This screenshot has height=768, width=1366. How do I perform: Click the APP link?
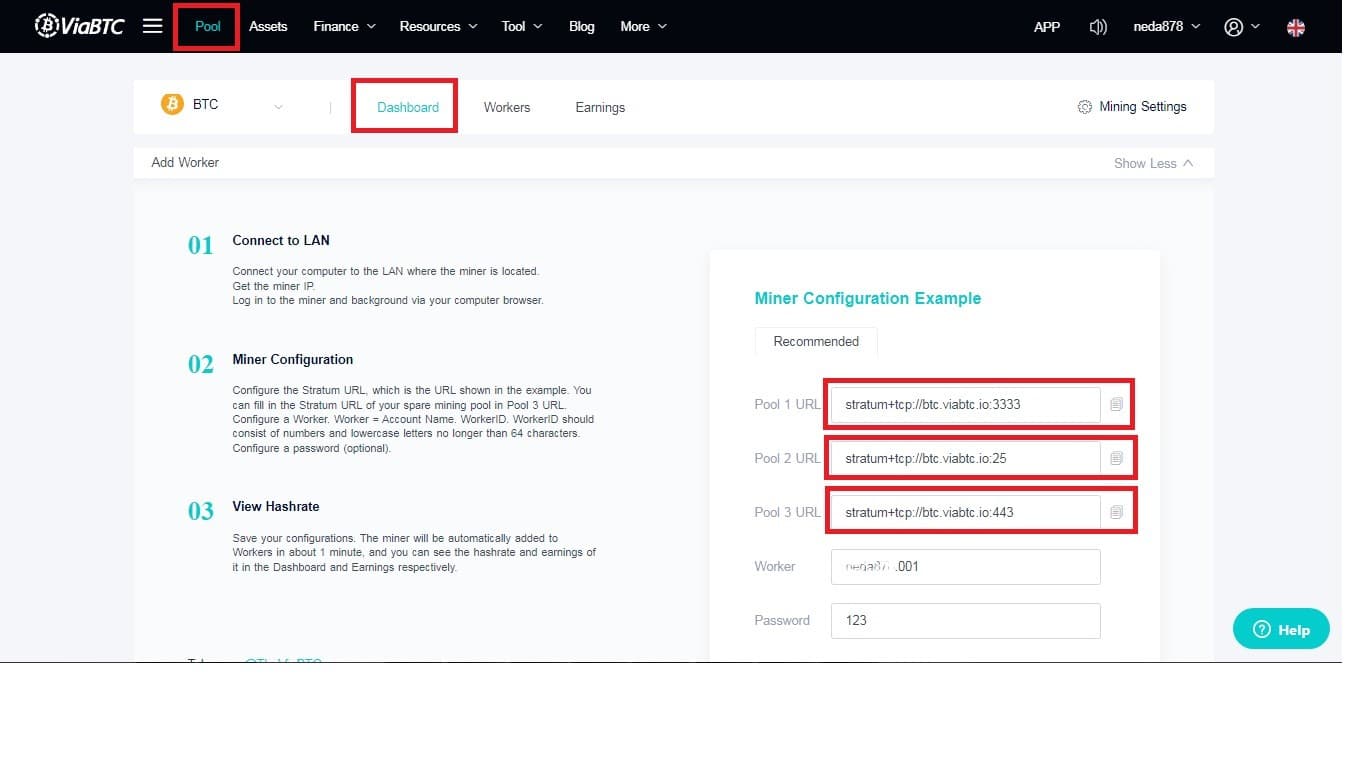(x=1047, y=27)
